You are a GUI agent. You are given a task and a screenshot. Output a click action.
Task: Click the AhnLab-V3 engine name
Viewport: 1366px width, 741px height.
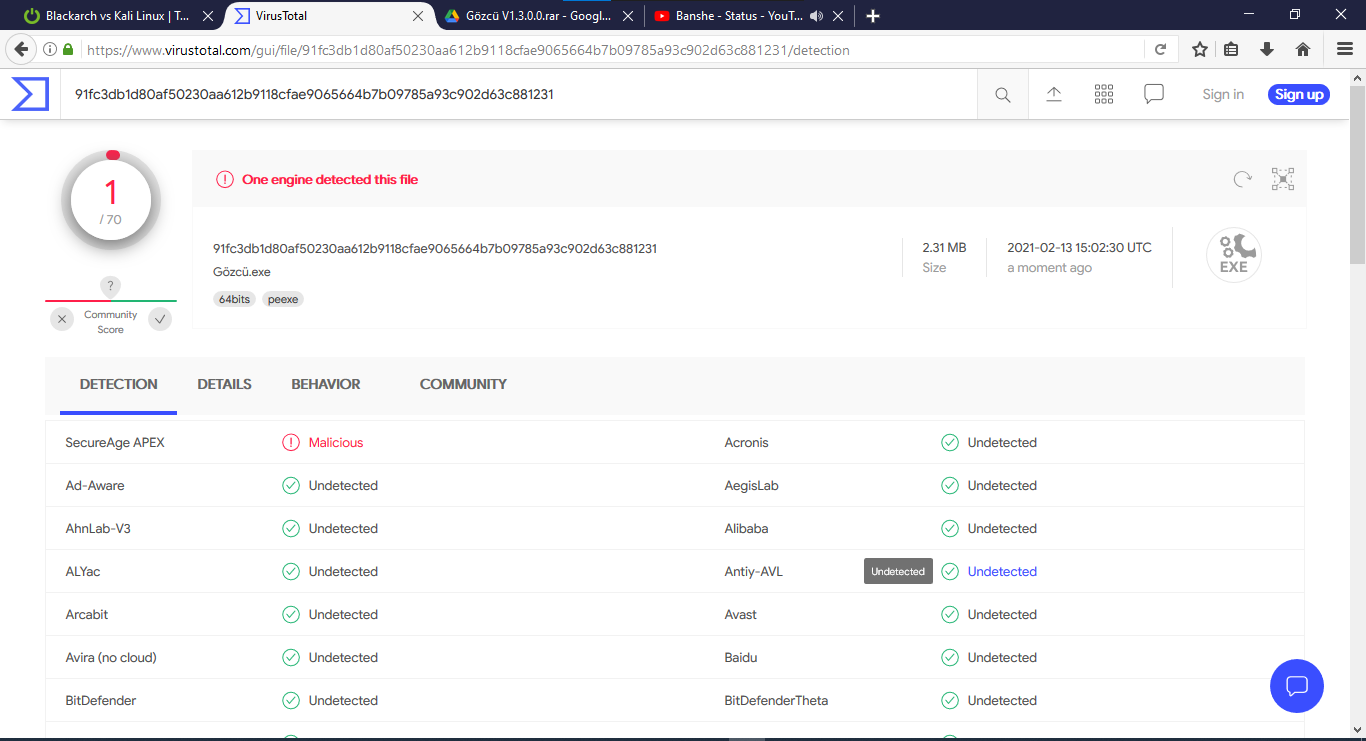point(98,528)
